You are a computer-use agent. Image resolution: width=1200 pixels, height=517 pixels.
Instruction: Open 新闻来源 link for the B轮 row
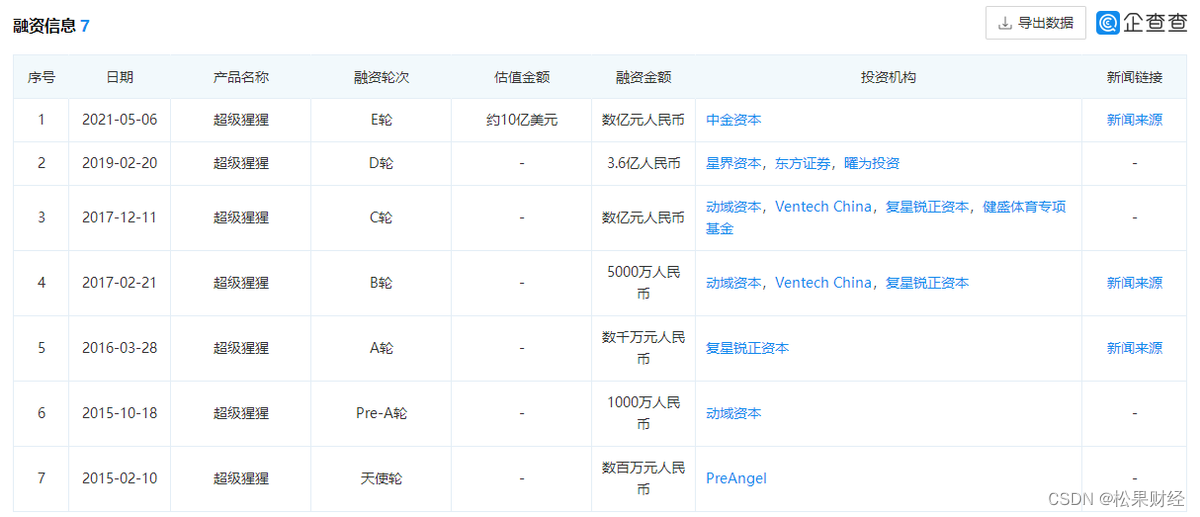(x=1134, y=283)
